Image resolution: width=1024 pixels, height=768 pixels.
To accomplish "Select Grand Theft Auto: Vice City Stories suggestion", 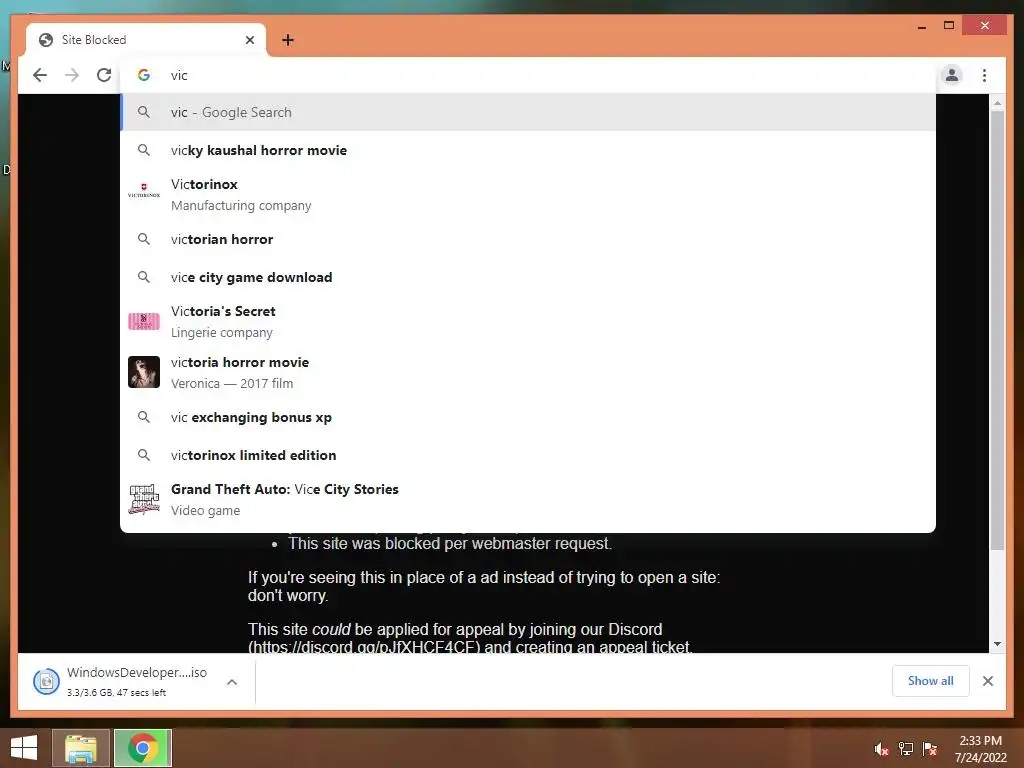I will click(x=528, y=500).
